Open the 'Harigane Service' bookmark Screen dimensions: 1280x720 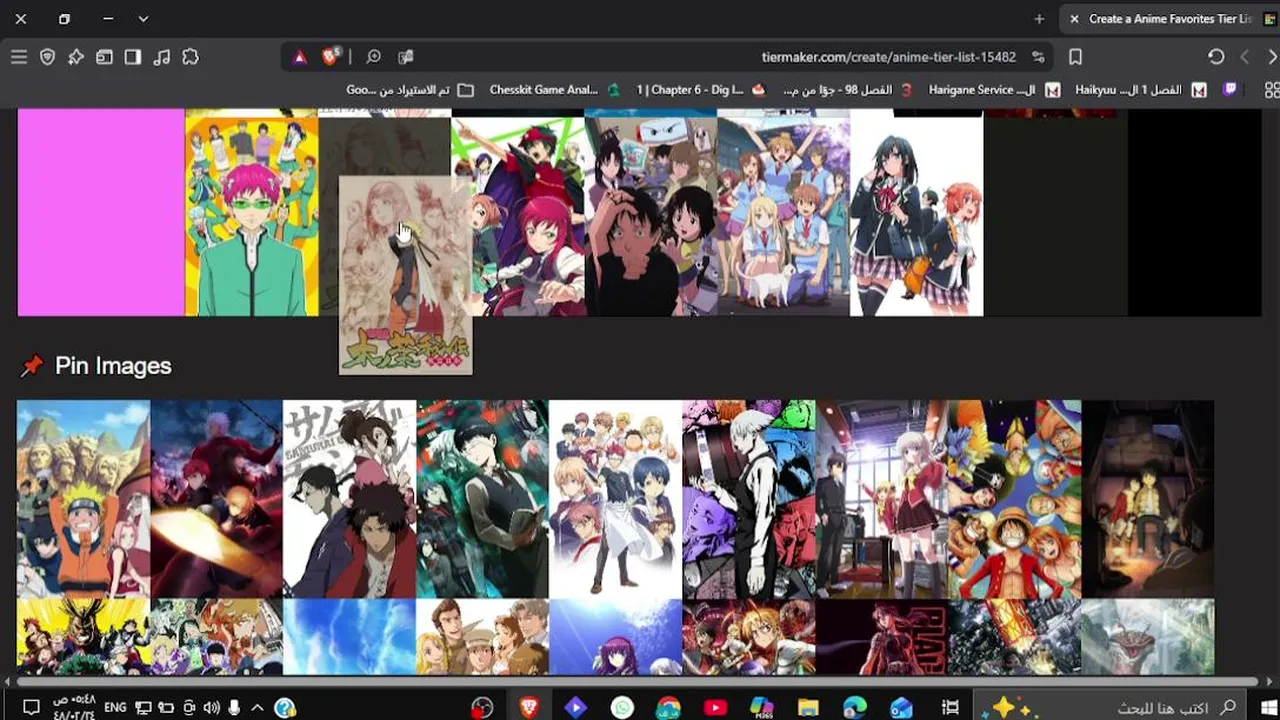[994, 90]
